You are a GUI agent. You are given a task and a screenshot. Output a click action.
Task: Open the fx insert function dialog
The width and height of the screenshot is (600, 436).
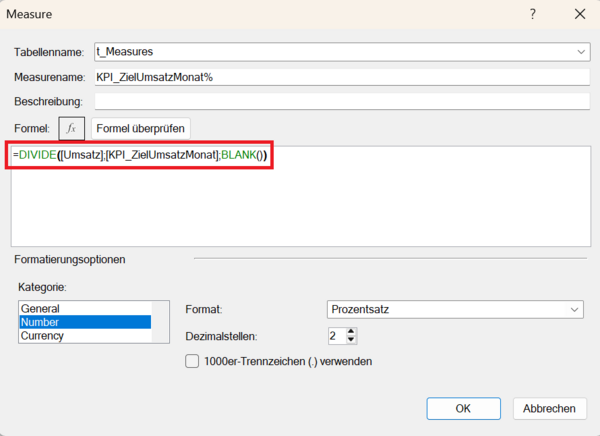tap(71, 128)
